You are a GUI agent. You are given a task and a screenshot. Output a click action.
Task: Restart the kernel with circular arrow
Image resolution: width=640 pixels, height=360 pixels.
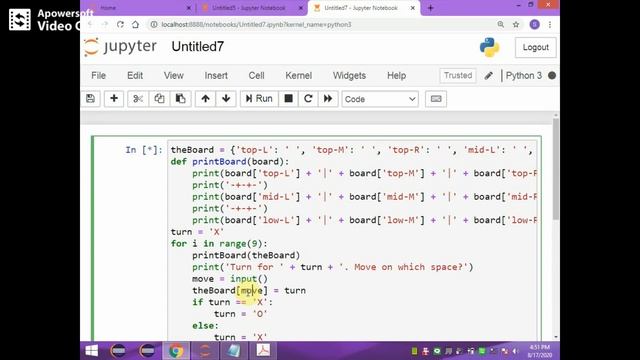pos(308,99)
